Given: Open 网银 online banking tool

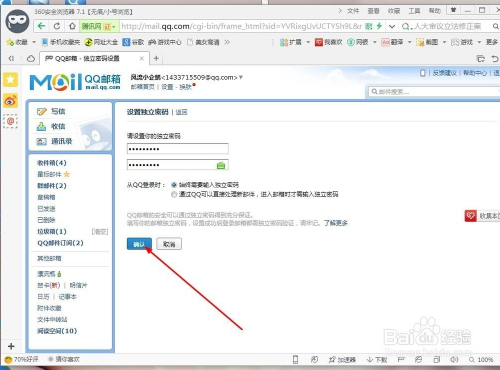Looking at the screenshot, I should (x=358, y=42).
